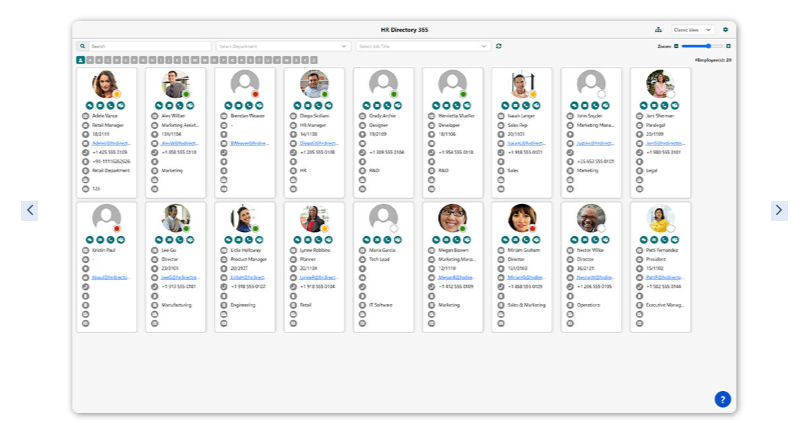The height and width of the screenshot is (423, 803).
Task: Go to next page with right arrow
Action: pos(779,210)
